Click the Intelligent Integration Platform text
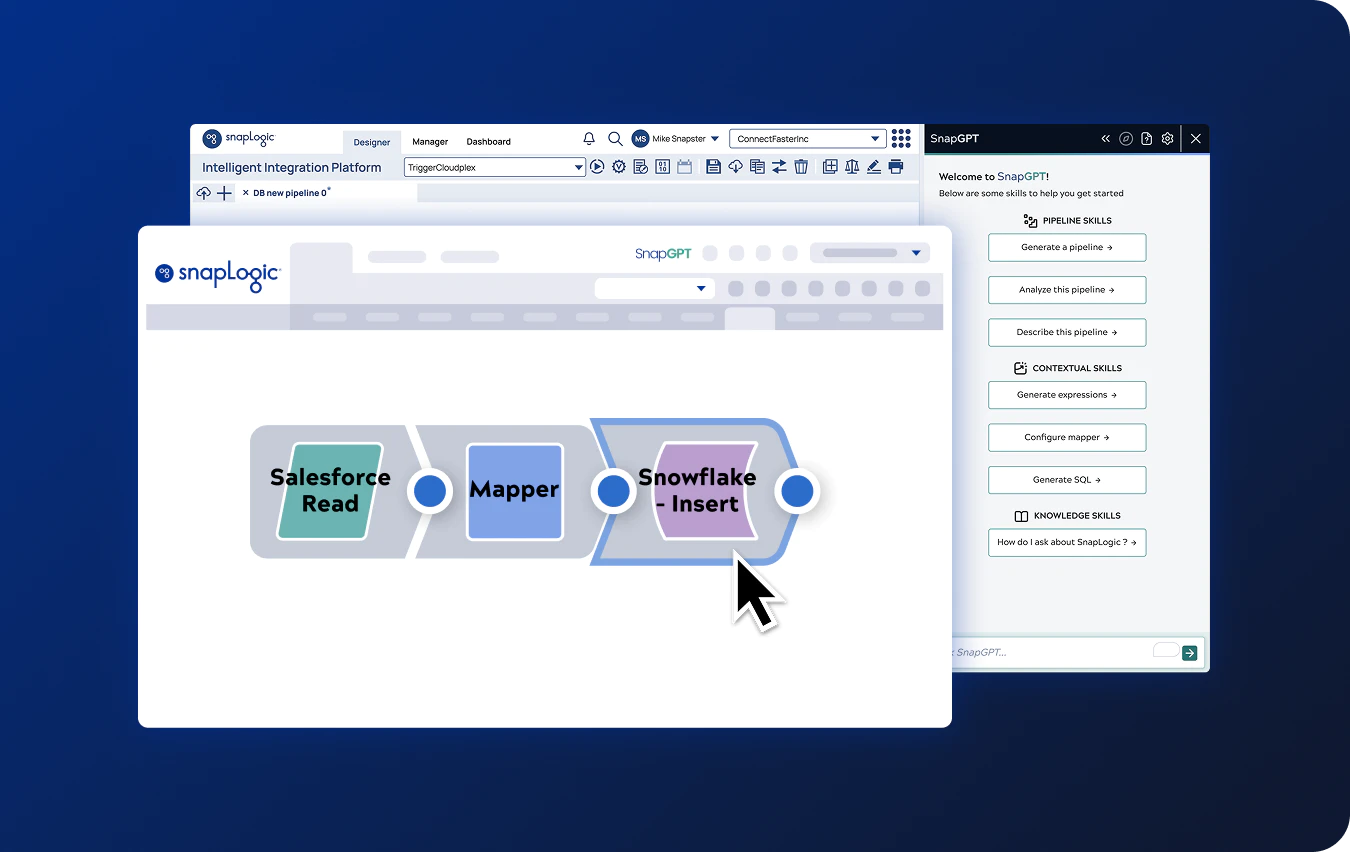Image resolution: width=1350 pixels, height=852 pixels. (x=292, y=168)
